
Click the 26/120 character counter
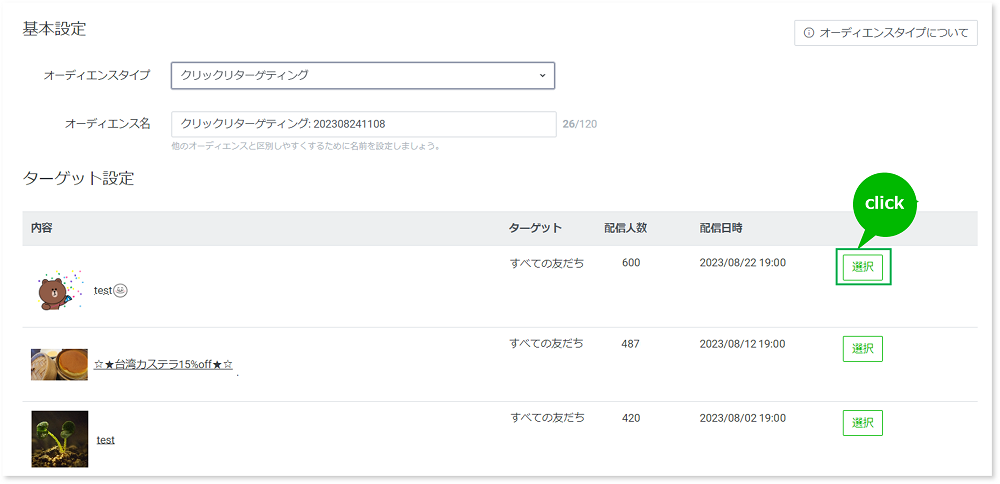click(580, 124)
